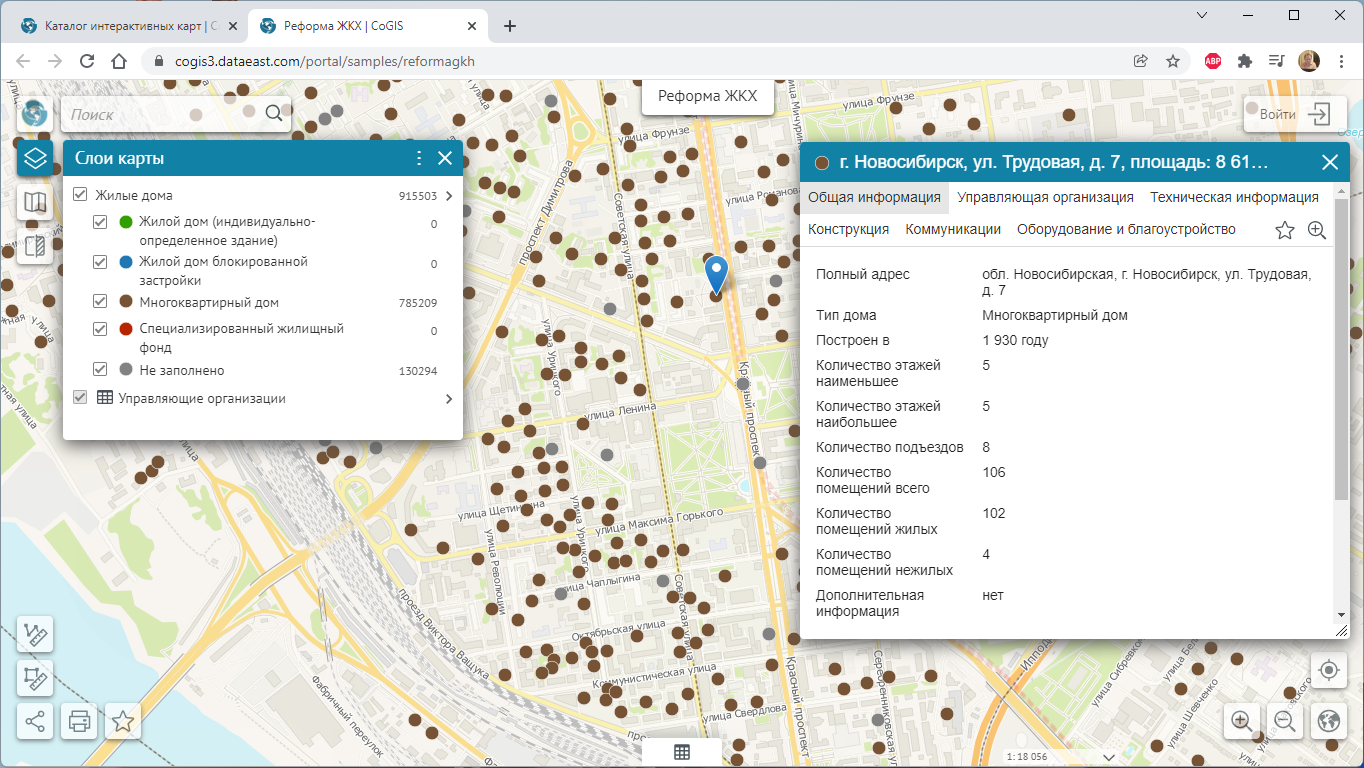
Task: Click the locate my position button
Action: pyautogui.click(x=1328, y=670)
